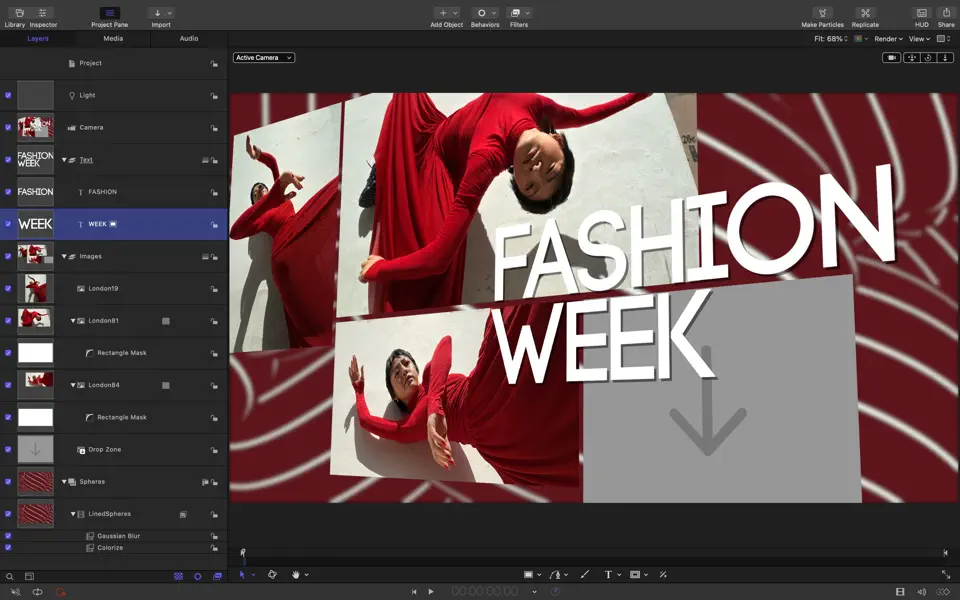Toggle the red record animation button
Viewport: 960px width, 600px height.
click(59, 591)
